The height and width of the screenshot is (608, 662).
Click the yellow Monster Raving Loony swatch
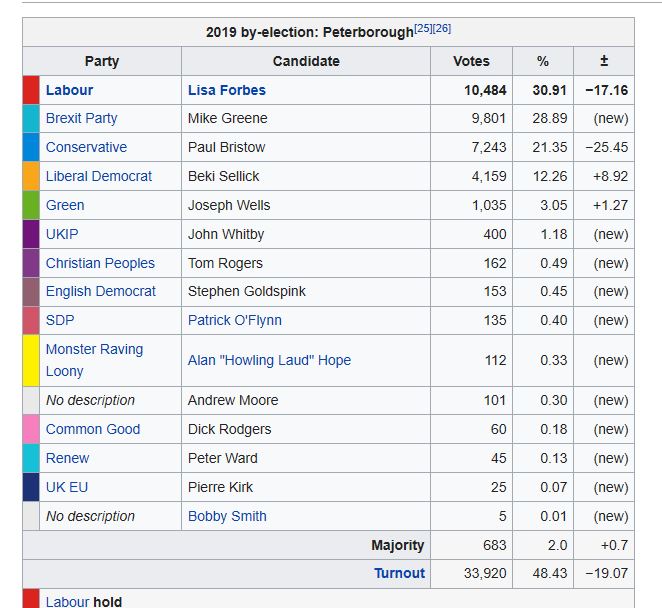(x=31, y=360)
